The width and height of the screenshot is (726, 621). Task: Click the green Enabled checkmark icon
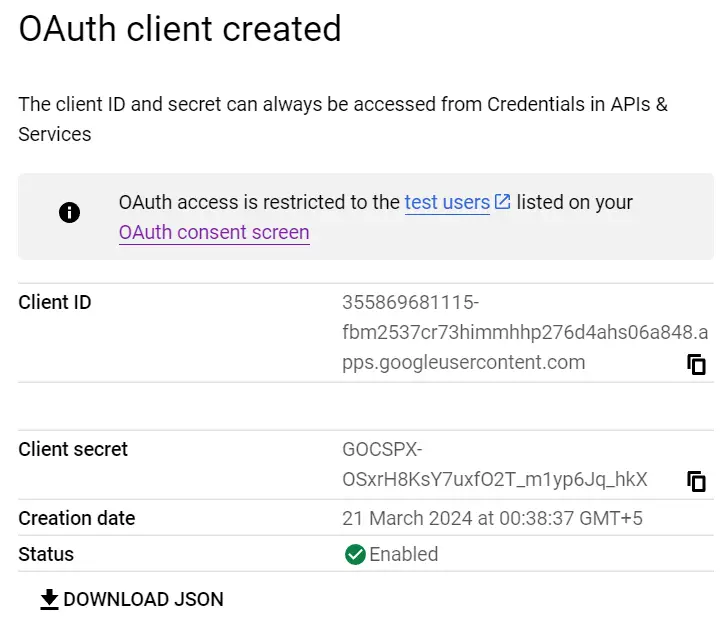tap(355, 554)
